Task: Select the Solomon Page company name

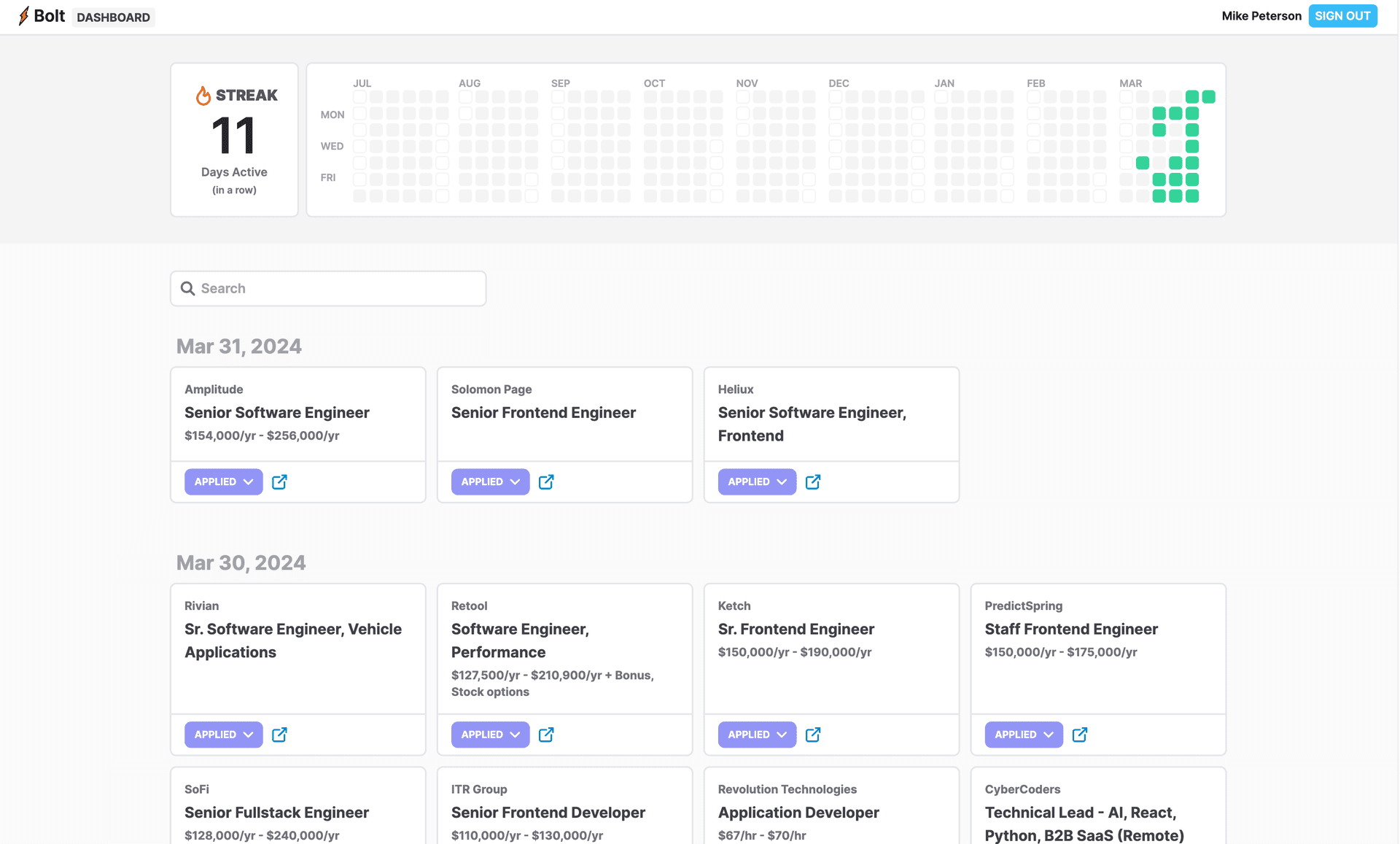Action: pyautogui.click(x=491, y=390)
